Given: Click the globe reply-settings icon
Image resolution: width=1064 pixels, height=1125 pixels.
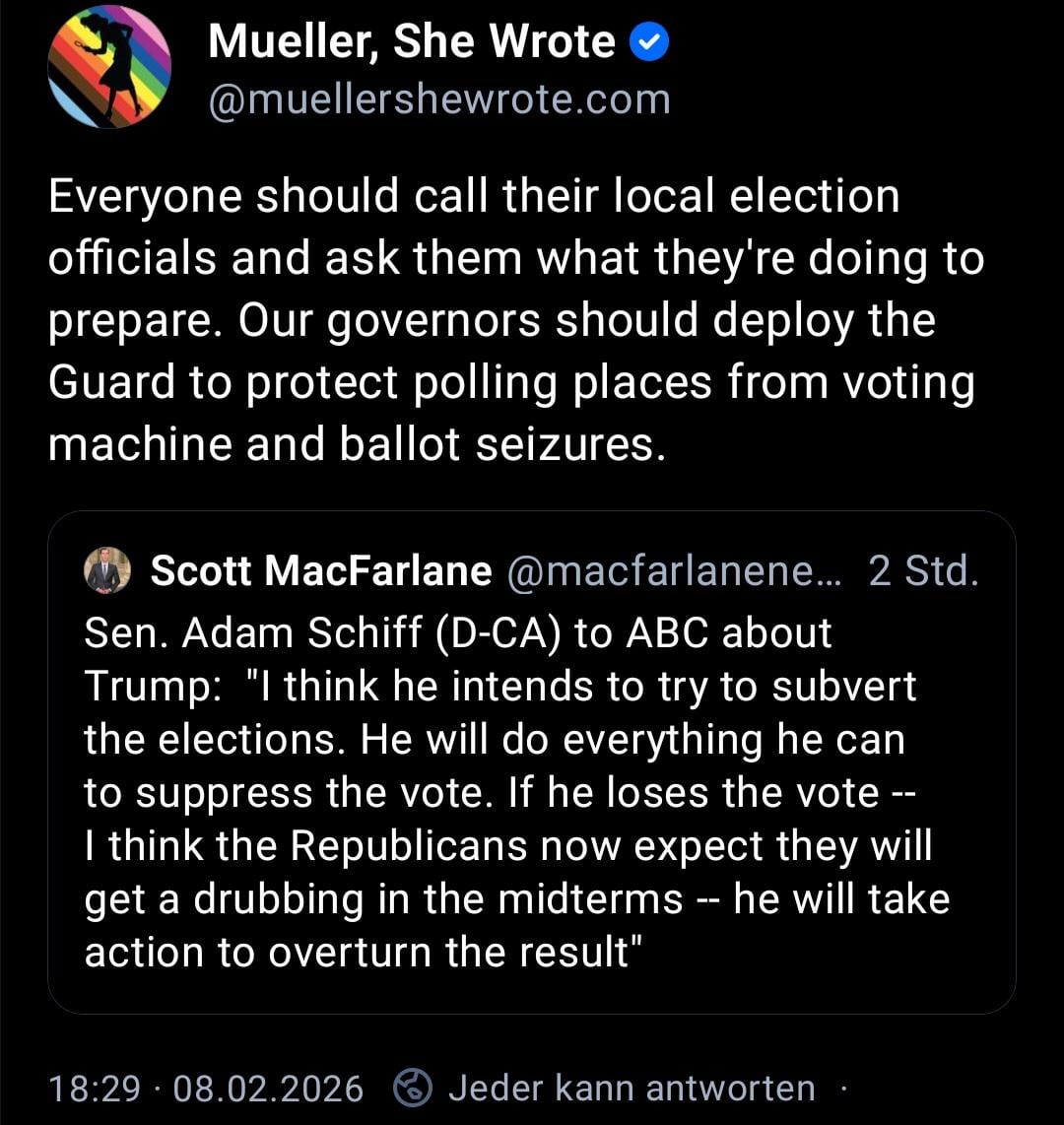Looking at the screenshot, I should 414,1088.
